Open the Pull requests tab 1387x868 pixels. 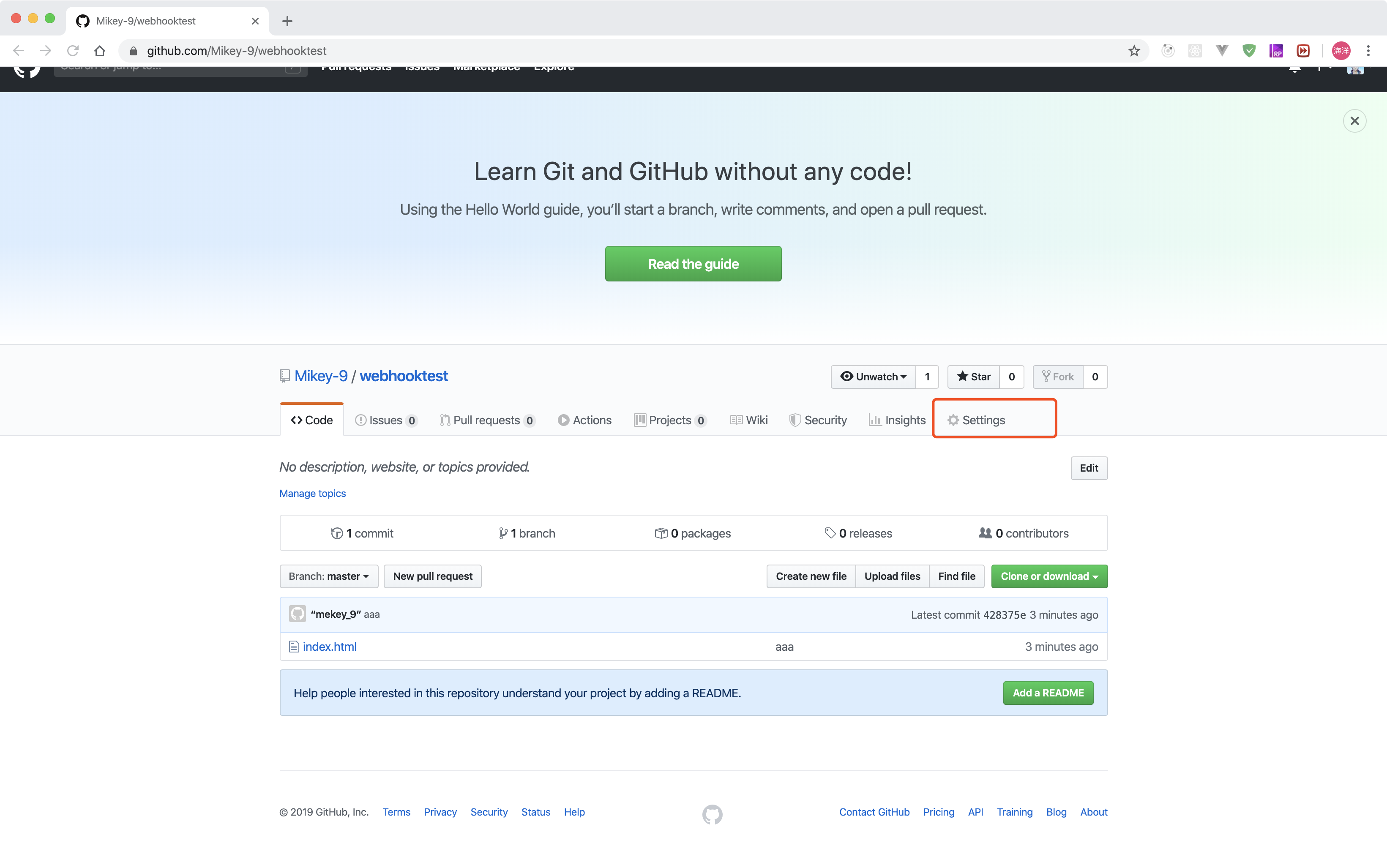(x=487, y=420)
